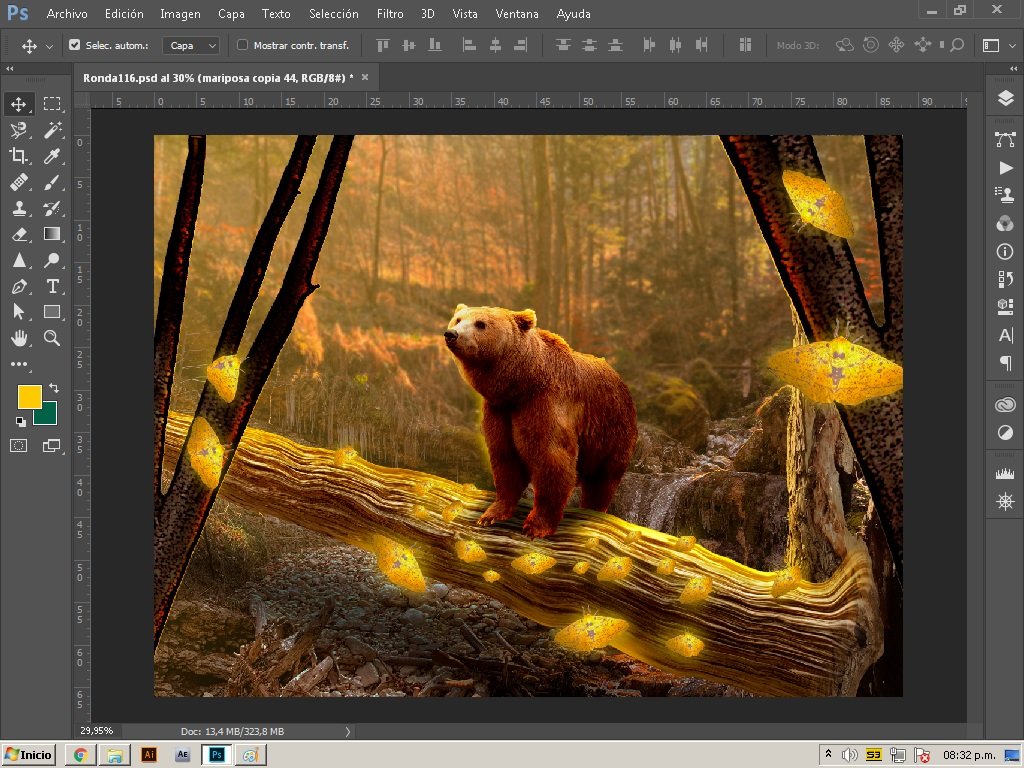Click the search magnifier in options bar
Screen dimensions: 1024x768
point(957,45)
